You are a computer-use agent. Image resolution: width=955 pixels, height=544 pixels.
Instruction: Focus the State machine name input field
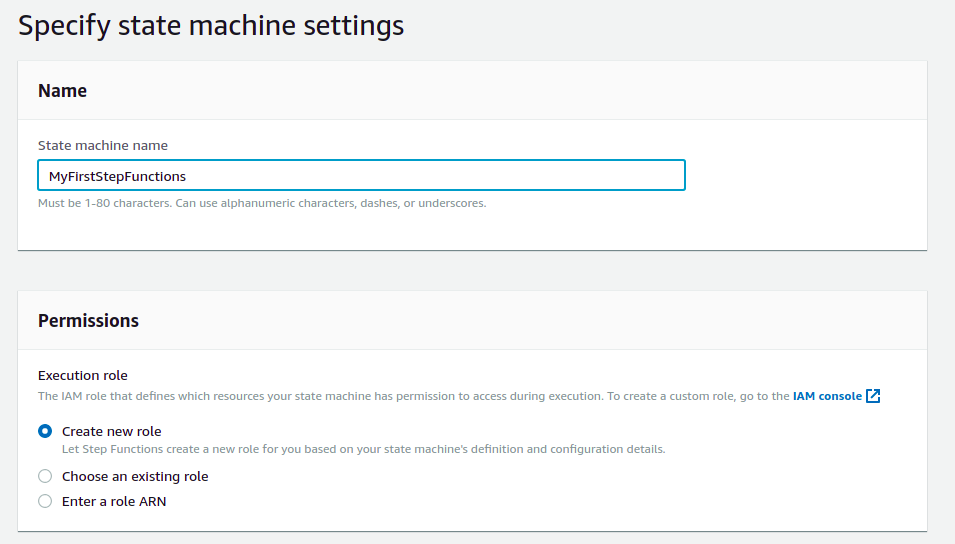click(x=400, y=175)
